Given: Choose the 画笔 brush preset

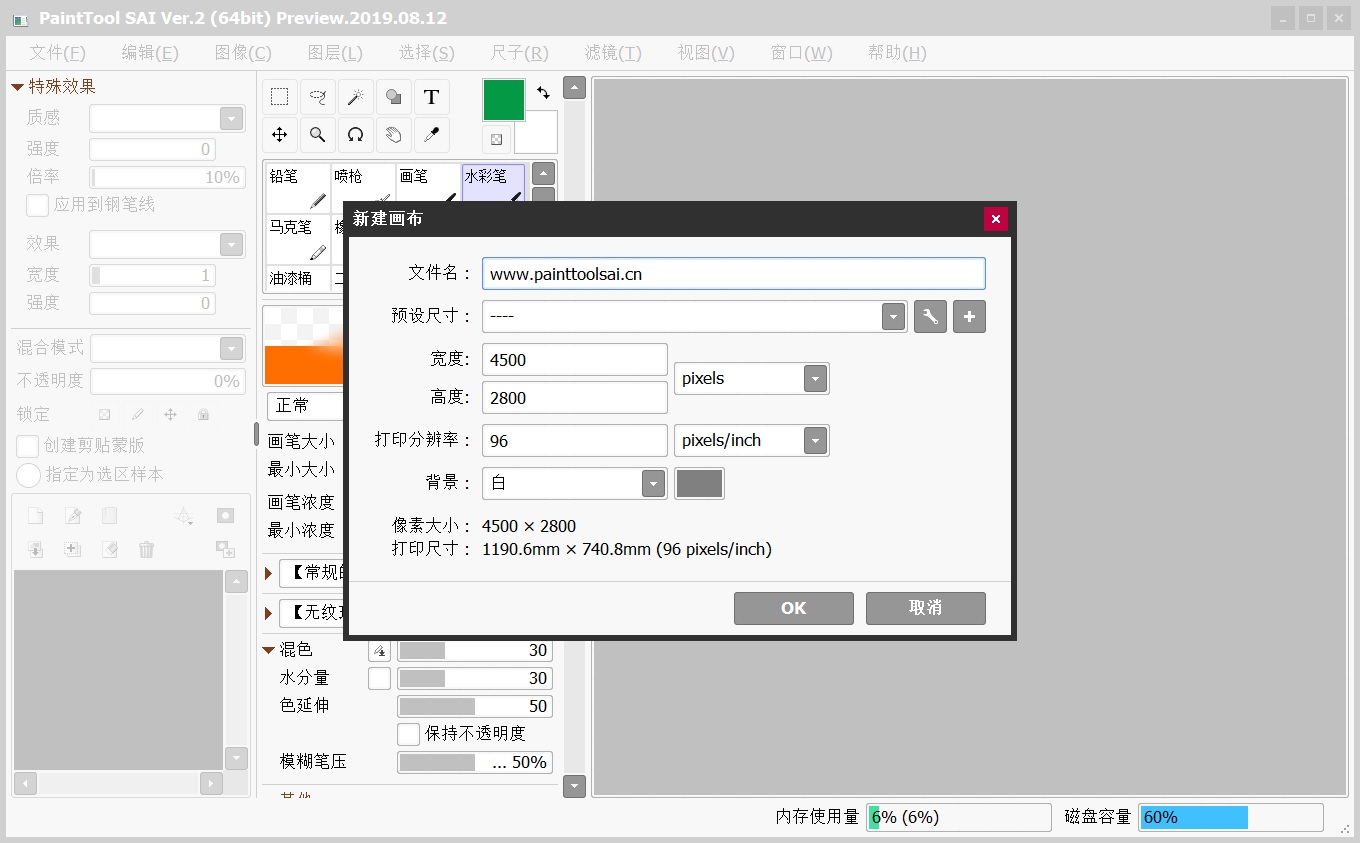Looking at the screenshot, I should click(428, 184).
